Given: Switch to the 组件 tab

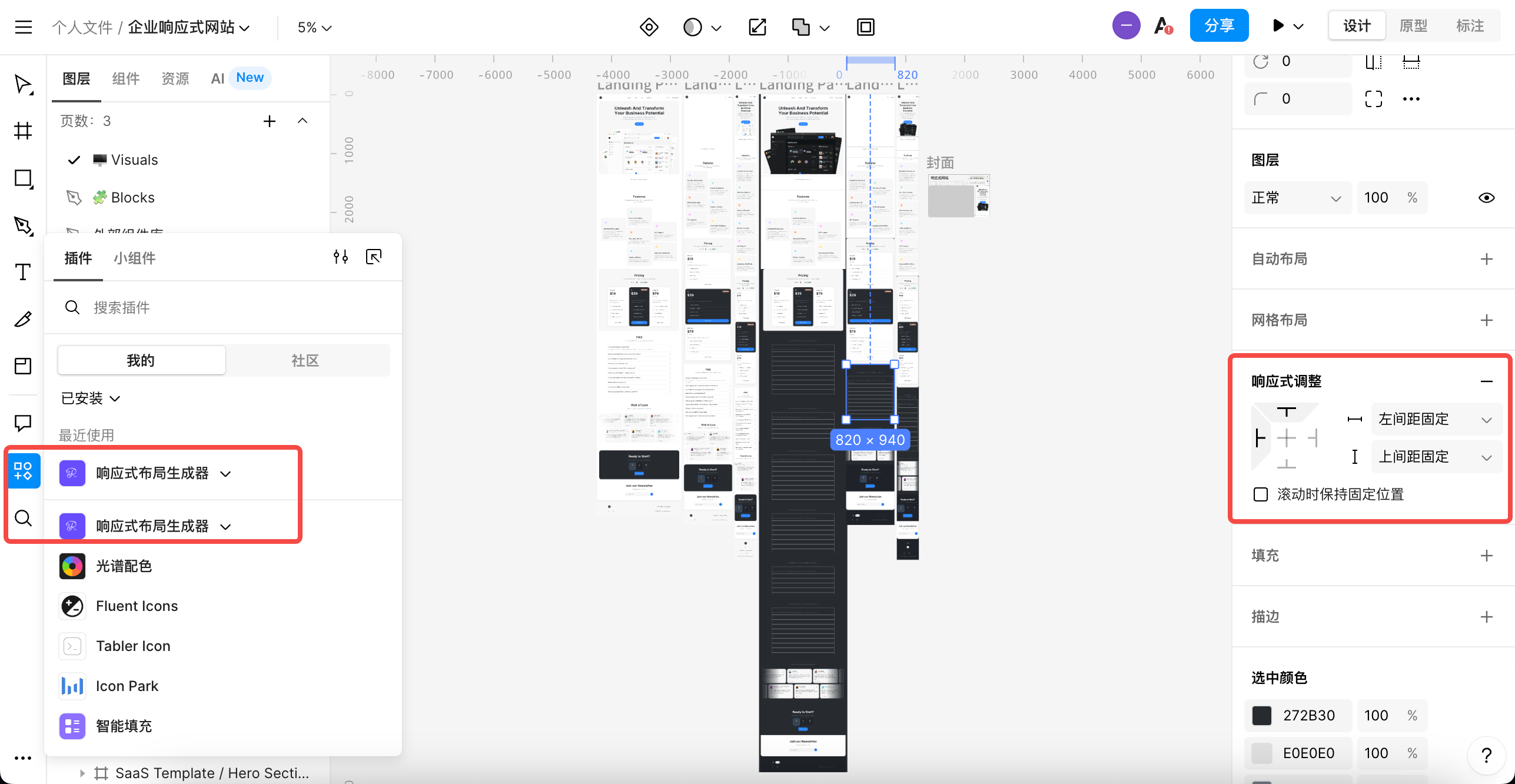Looking at the screenshot, I should (125, 79).
